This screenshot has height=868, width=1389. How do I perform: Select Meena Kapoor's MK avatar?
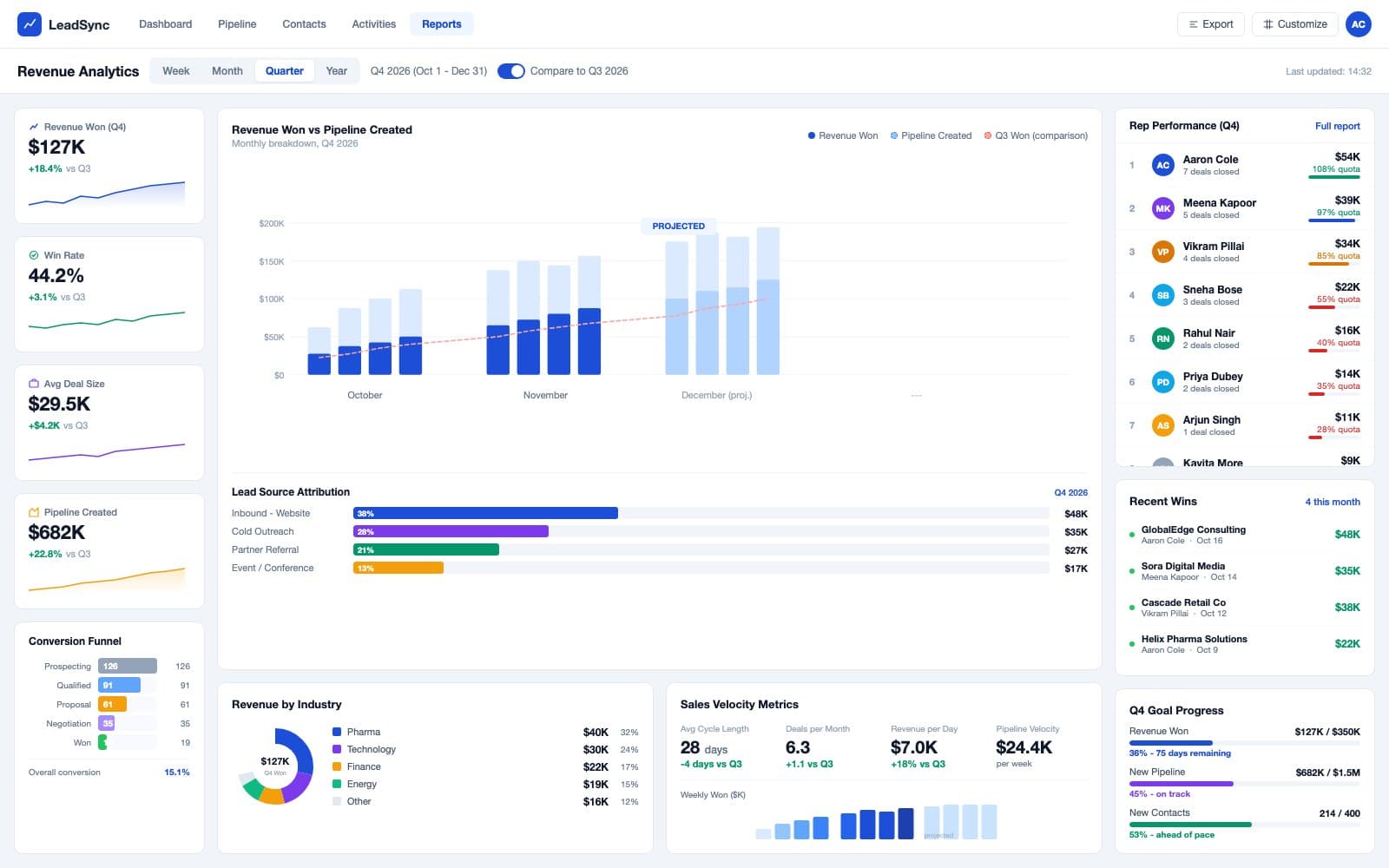coord(1163,208)
